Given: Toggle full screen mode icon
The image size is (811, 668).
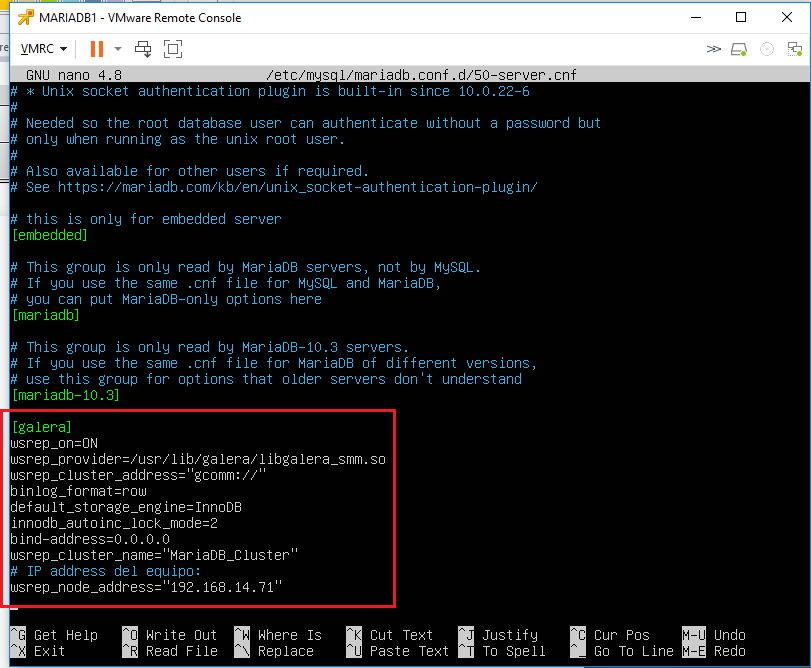Looking at the screenshot, I should click(173, 49).
